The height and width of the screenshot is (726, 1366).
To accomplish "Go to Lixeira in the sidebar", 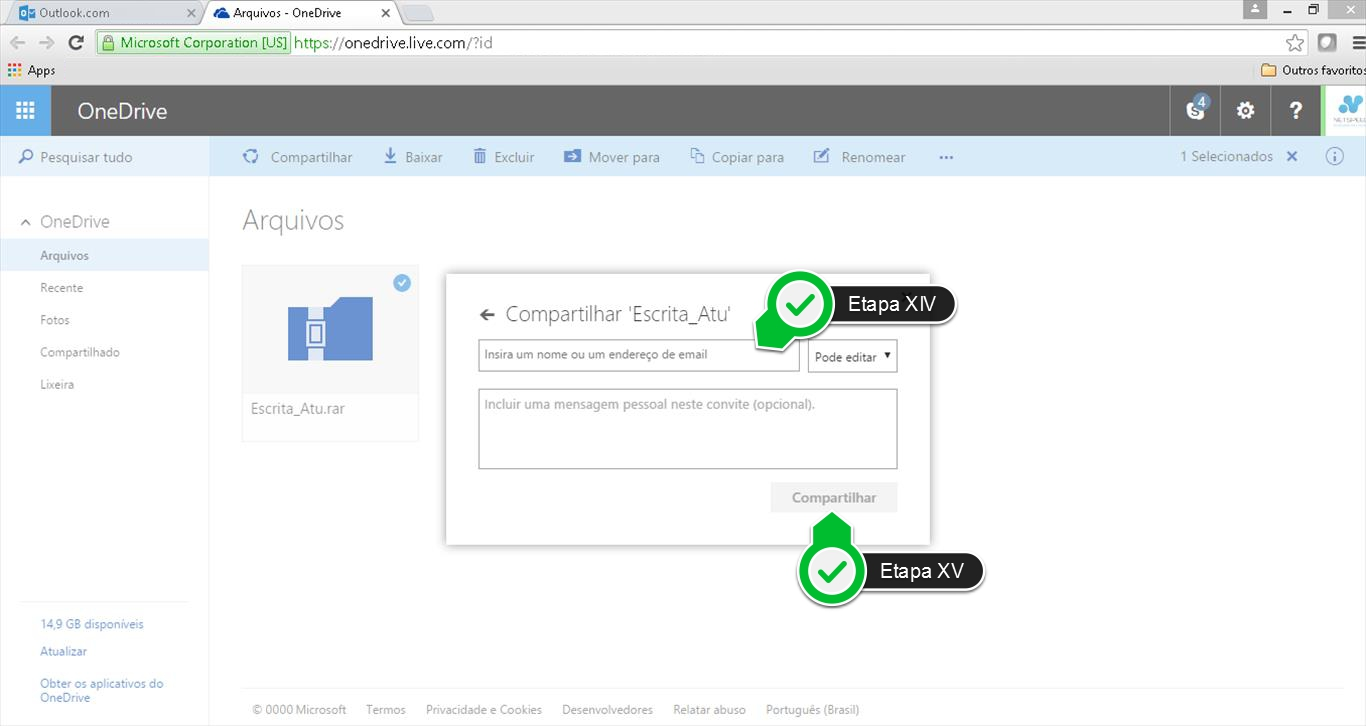I will click(57, 384).
